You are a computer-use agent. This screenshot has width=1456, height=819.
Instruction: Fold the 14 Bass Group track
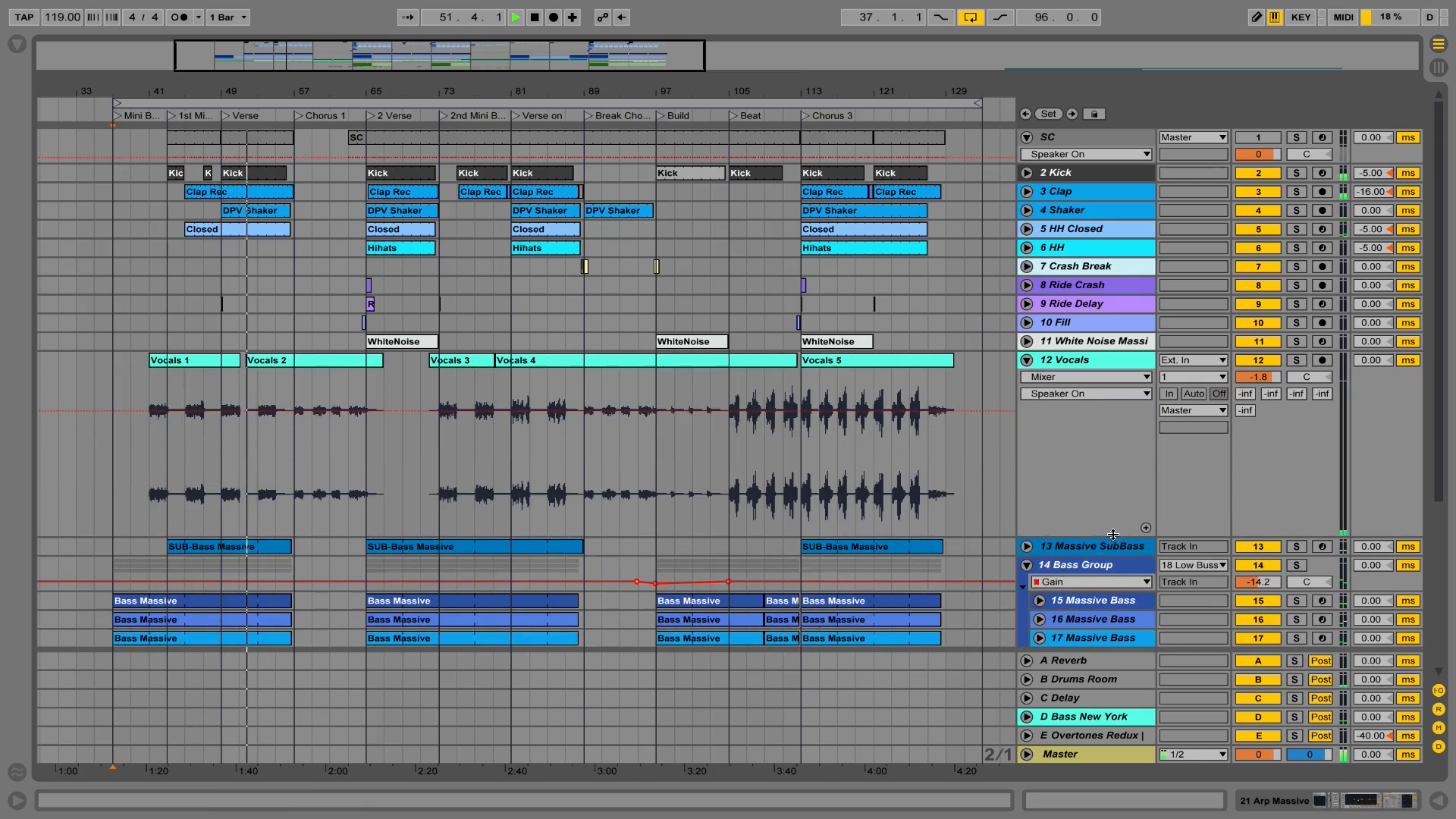(1027, 565)
